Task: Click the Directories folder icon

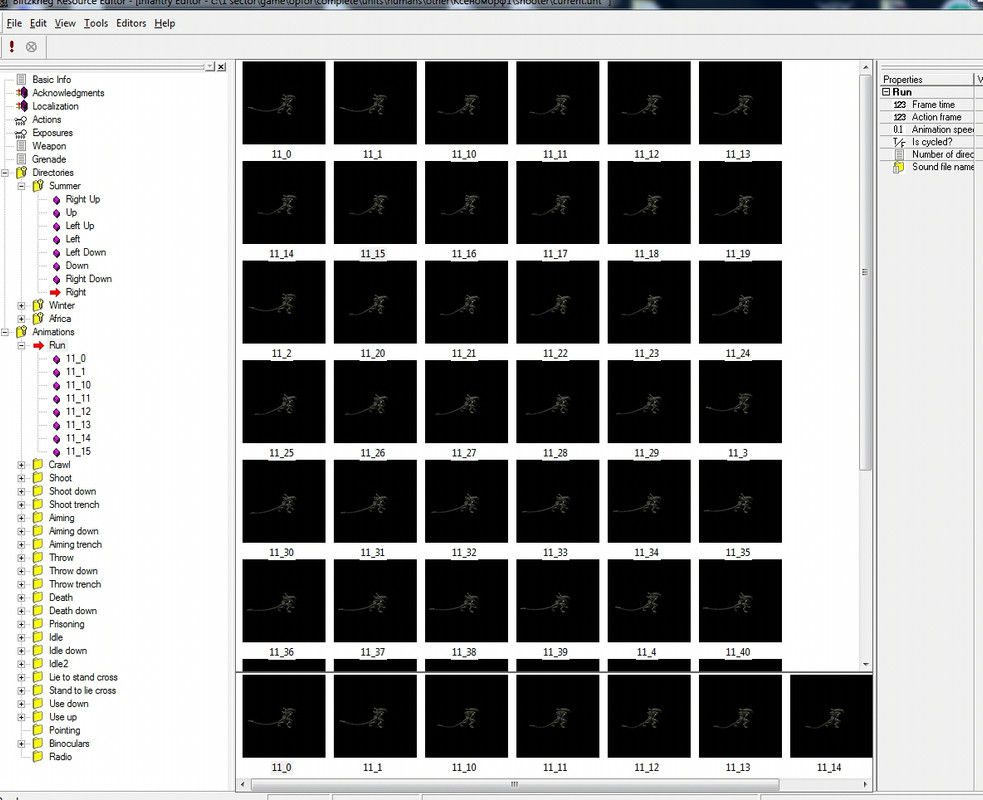Action: tap(22, 172)
